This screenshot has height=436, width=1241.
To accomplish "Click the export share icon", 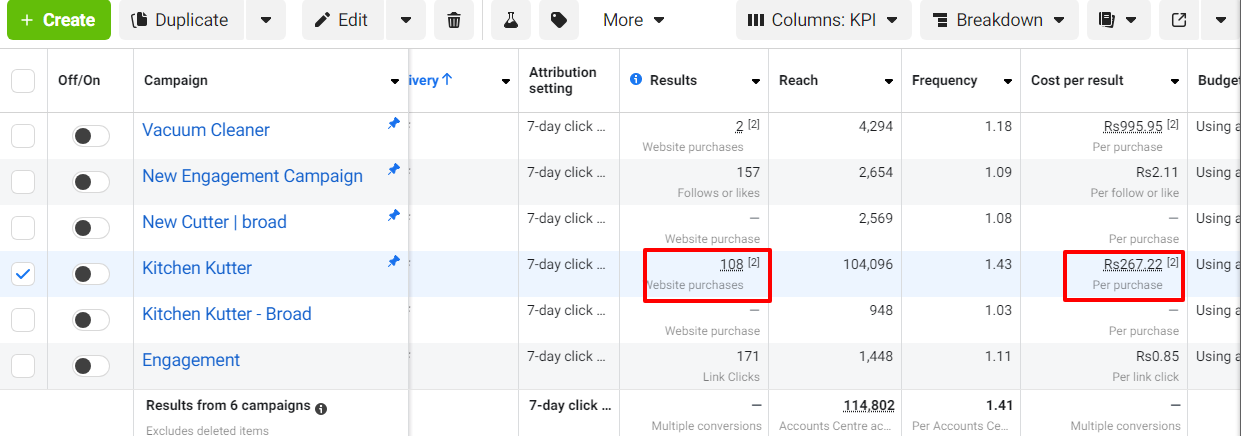I will pyautogui.click(x=1179, y=20).
